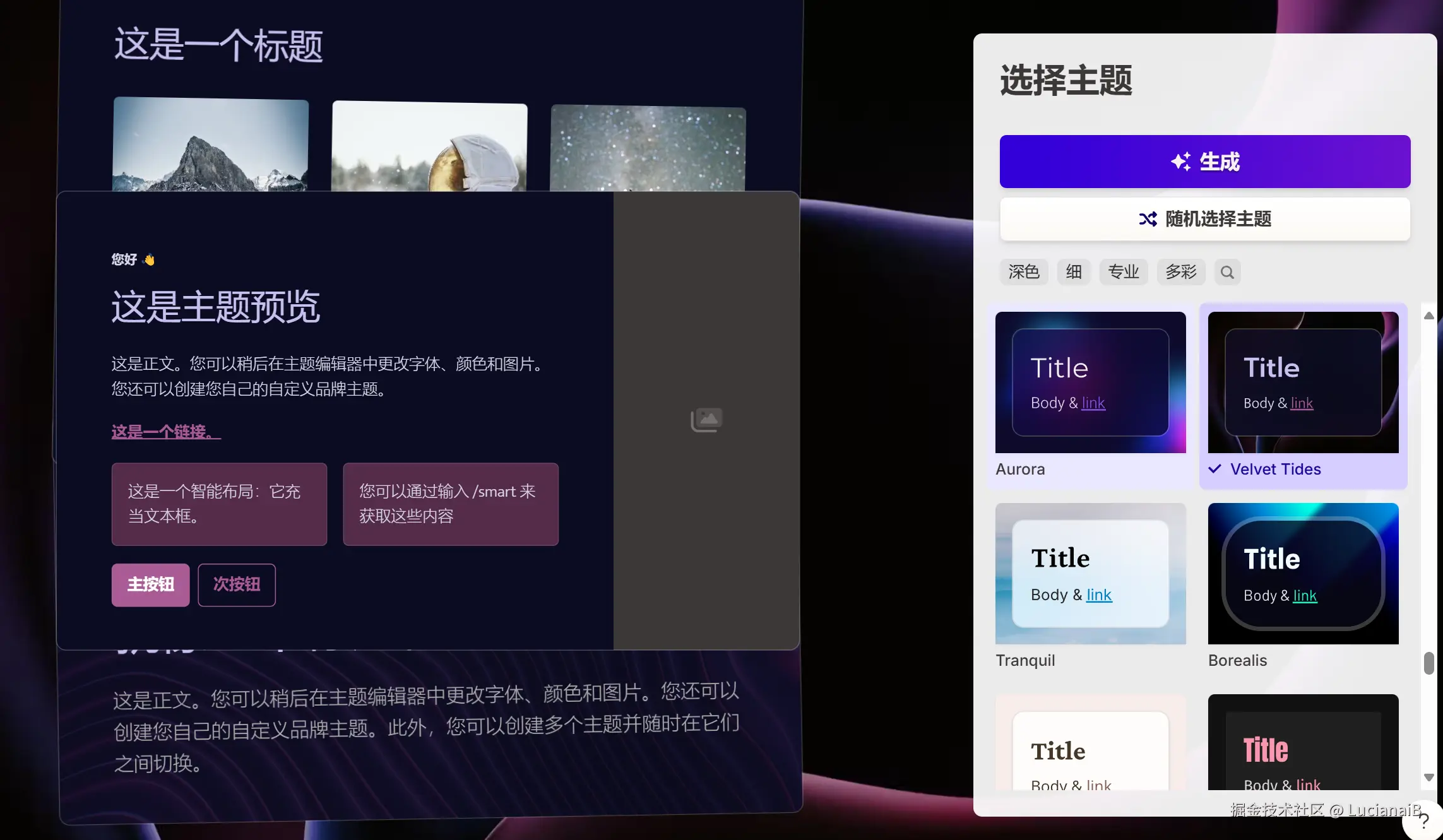
Task: Select the Tranquil theme thumbnail
Action: click(x=1090, y=573)
